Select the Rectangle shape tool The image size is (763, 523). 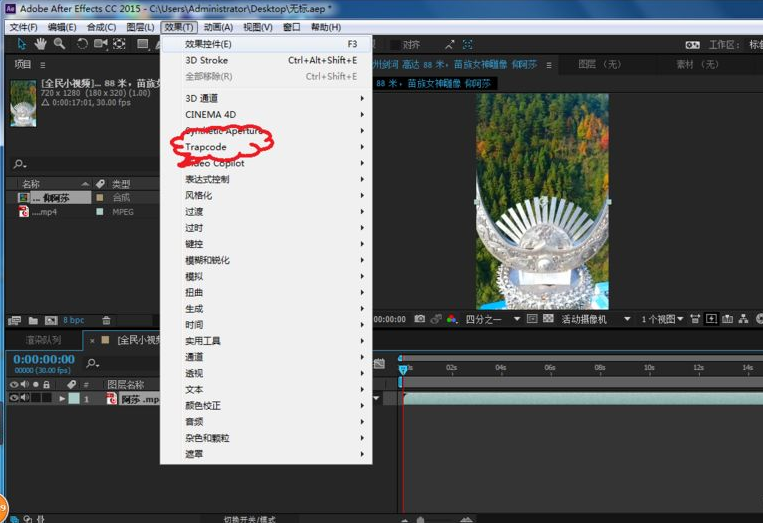(x=142, y=44)
